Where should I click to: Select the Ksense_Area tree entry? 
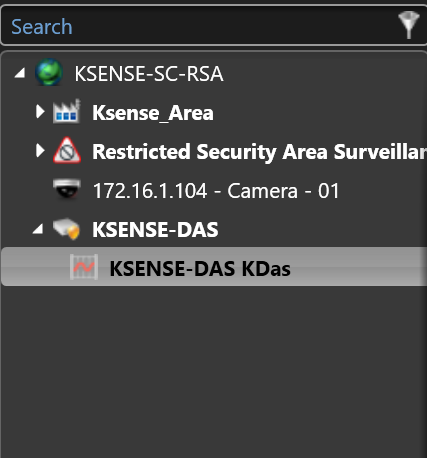(x=153, y=113)
